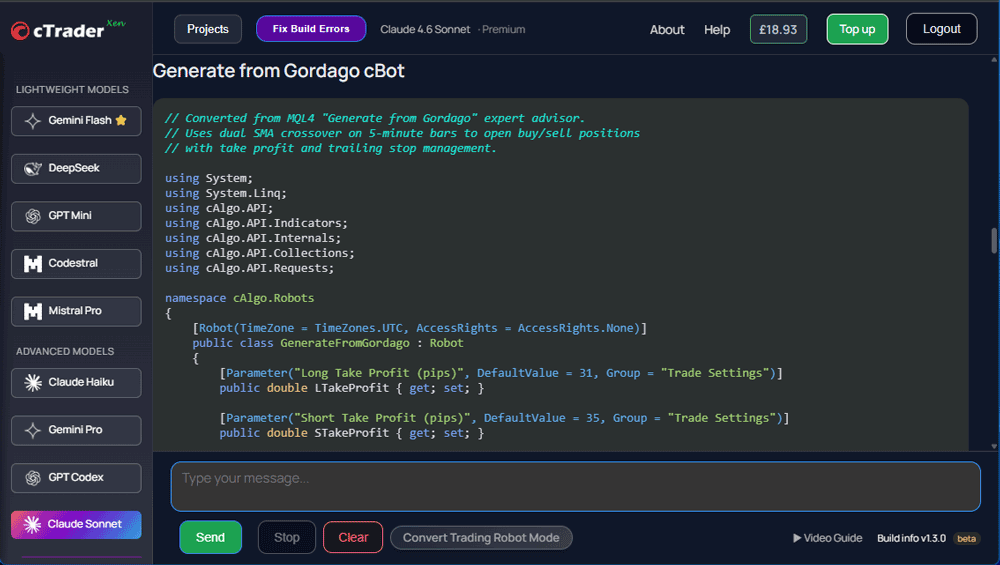The height and width of the screenshot is (565, 1000).
Task: Select the Claude Sonnet model
Action: [x=76, y=524]
